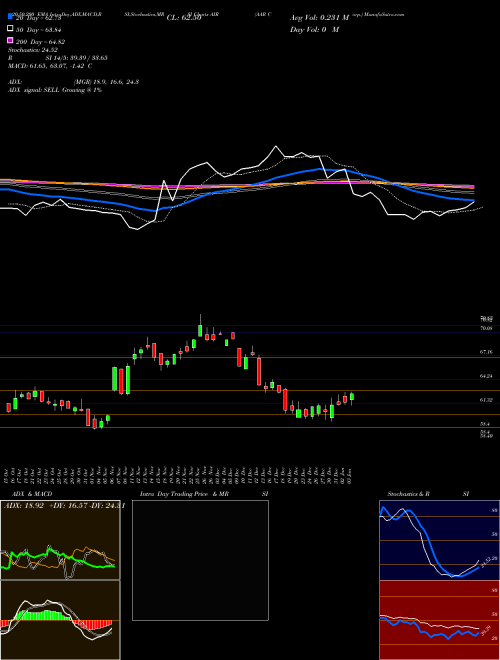Open the empty intraday trading price panel
500x660 pixels.
(200, 560)
